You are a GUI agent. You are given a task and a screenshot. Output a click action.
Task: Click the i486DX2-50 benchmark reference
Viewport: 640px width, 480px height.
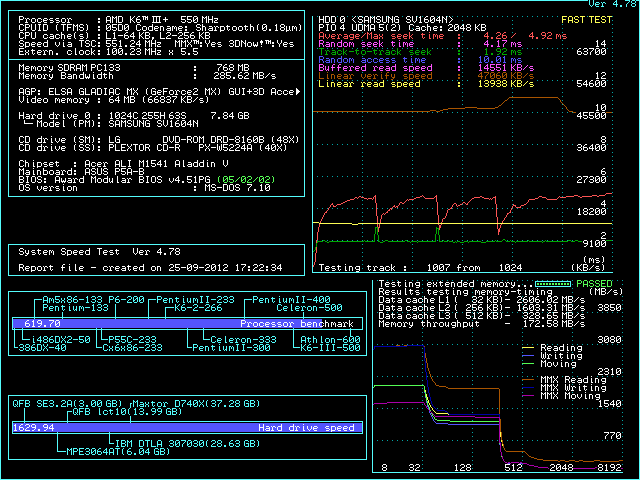click(60, 340)
